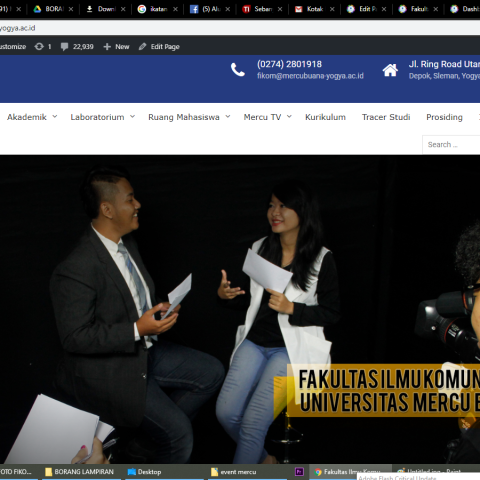Click the fikom@mercubuana-yogya.ac.id email
480x480 pixels.
(310, 76)
